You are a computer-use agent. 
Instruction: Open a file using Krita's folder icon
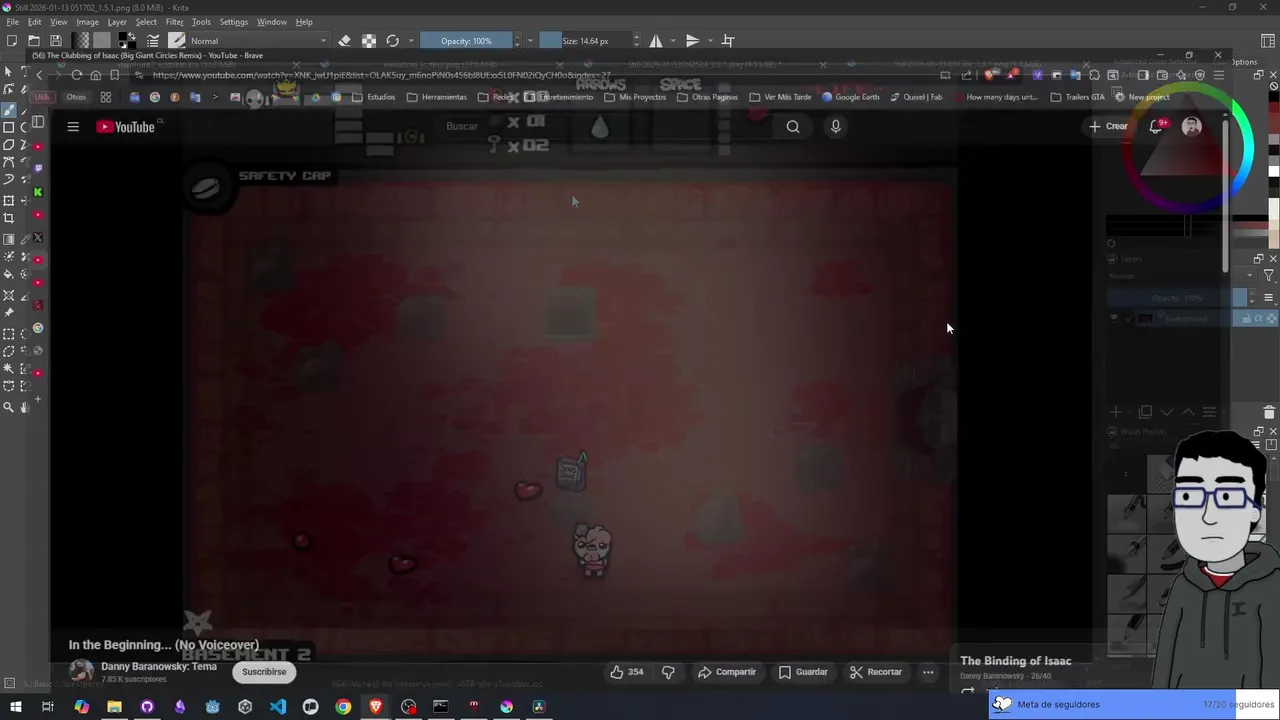[34, 41]
